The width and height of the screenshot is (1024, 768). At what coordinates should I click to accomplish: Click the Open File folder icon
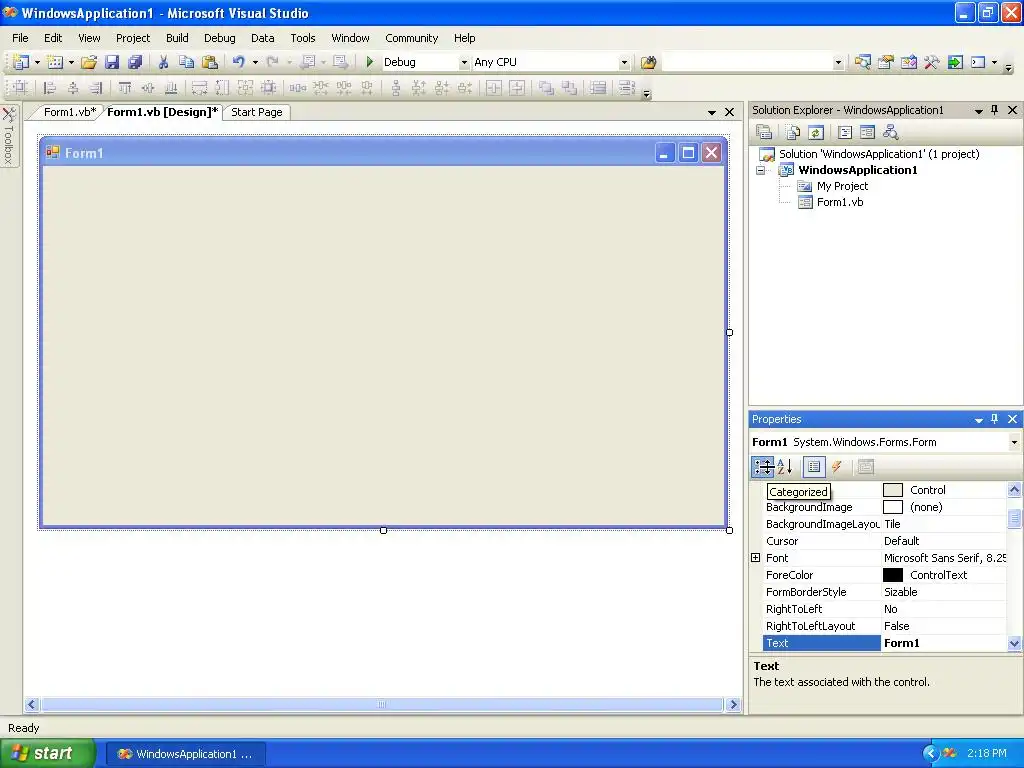(89, 62)
